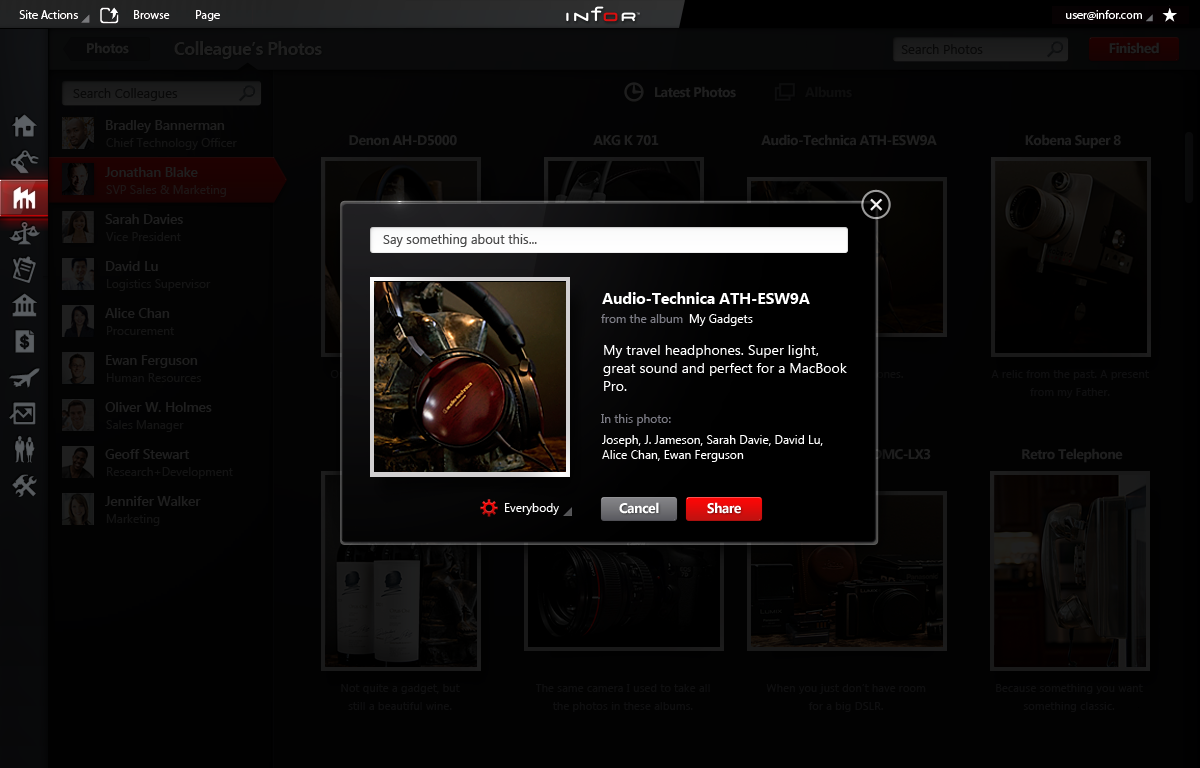Click the 'Say something about this...' field
The image size is (1200, 768).
click(x=609, y=240)
